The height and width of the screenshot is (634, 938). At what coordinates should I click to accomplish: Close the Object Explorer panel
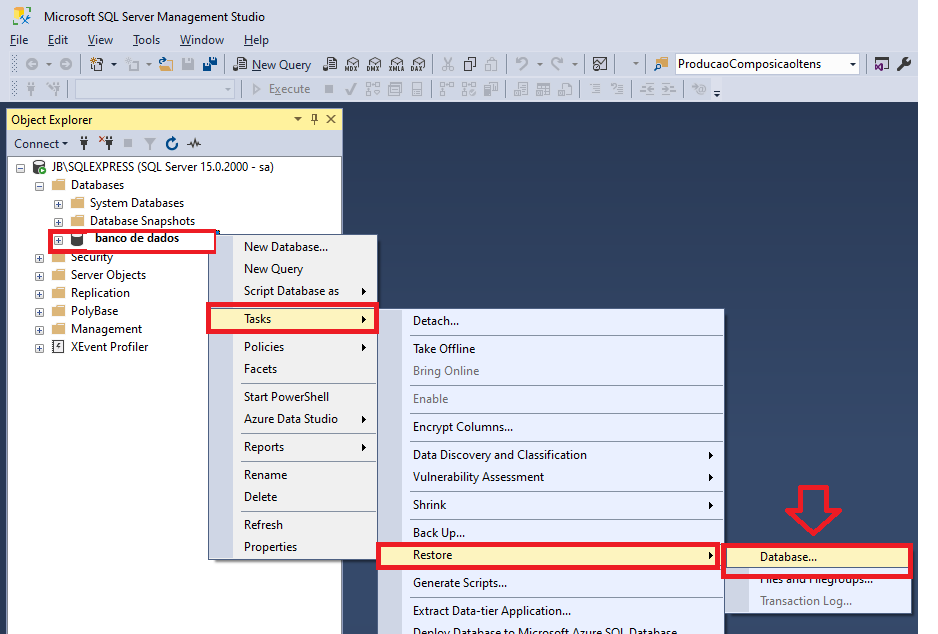click(x=331, y=119)
